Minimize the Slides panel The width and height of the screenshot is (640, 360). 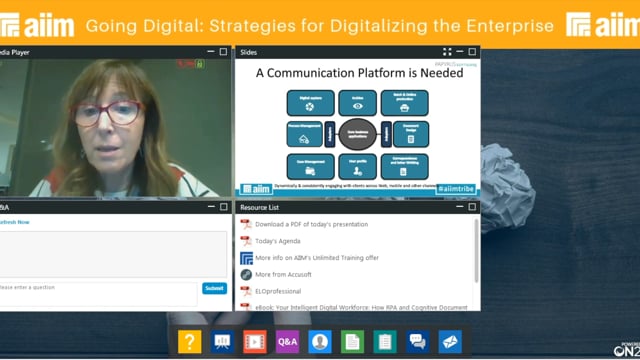[x=460, y=52]
